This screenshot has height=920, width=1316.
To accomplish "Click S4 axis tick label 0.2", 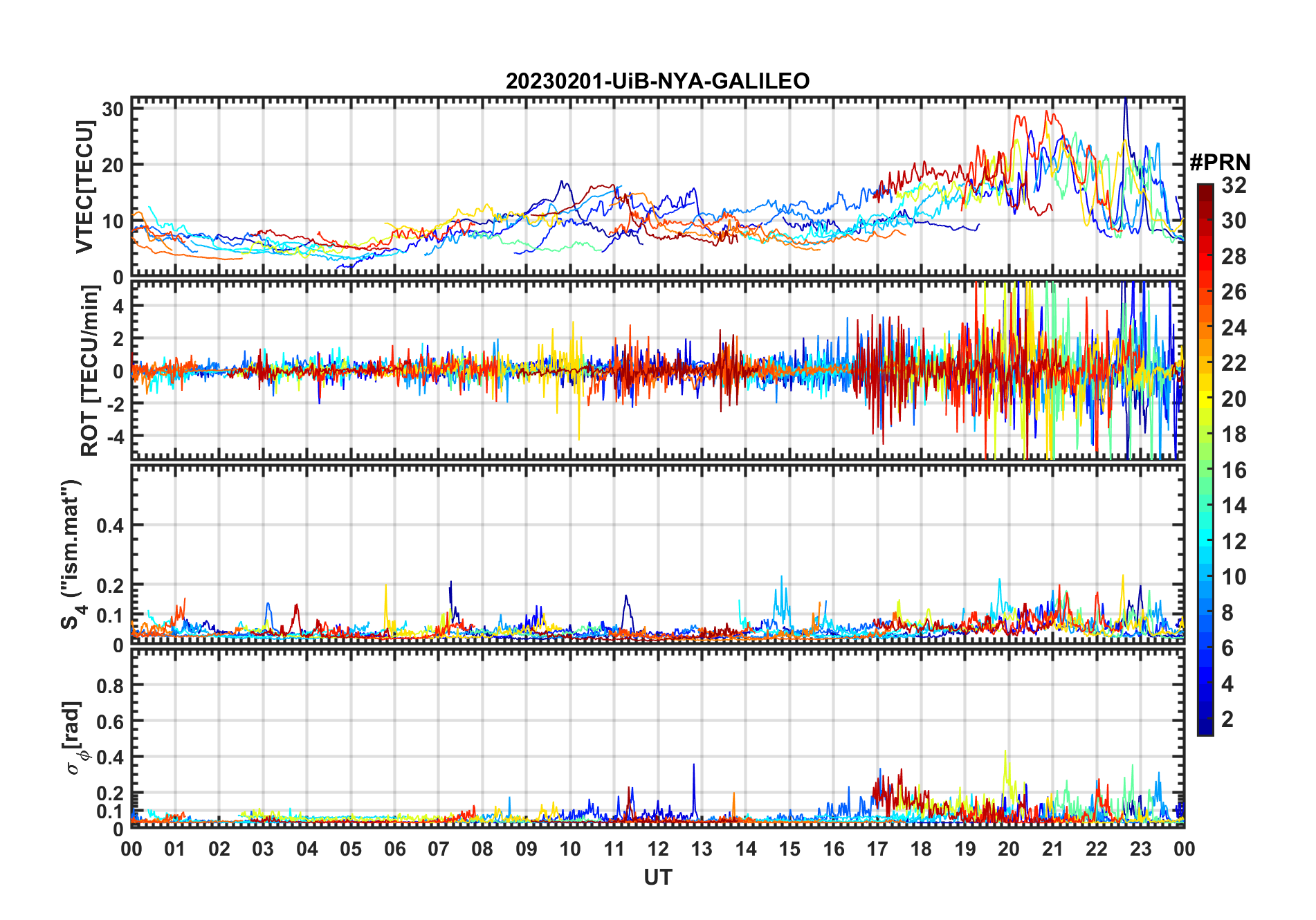I will 110,585.
